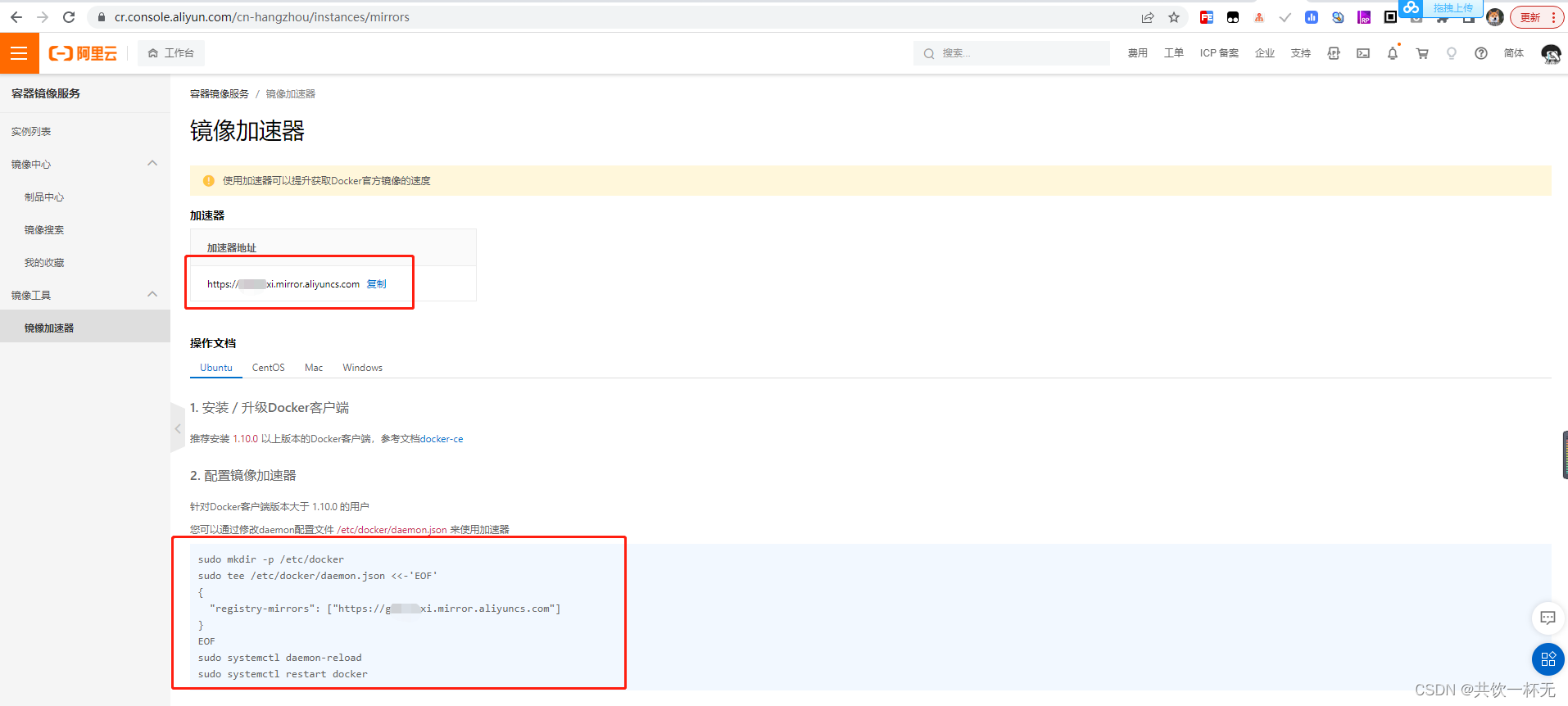Open the red FE extension
Image resolution: width=1568 pixels, height=706 pixels.
point(1207,17)
